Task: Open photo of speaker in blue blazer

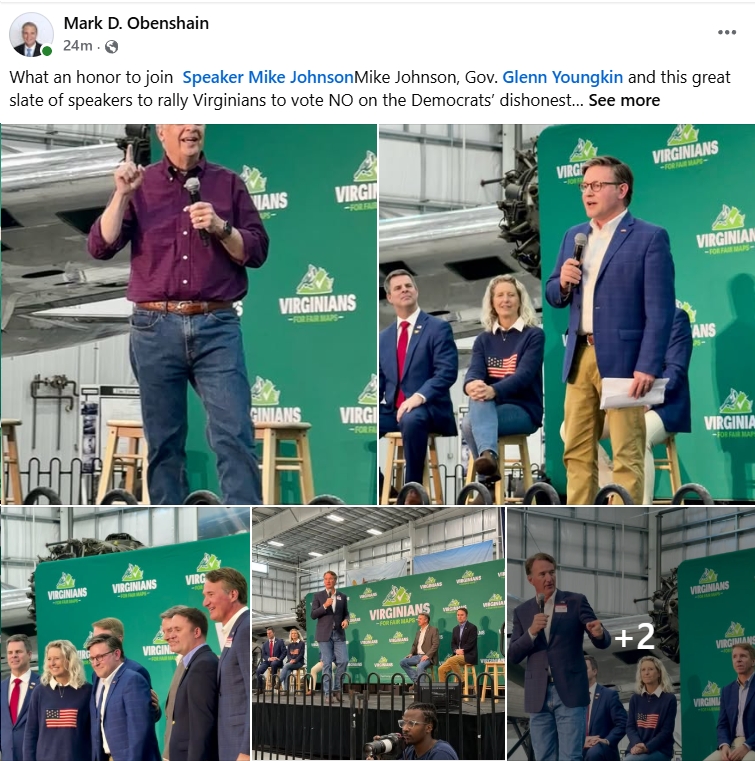Action: [567, 314]
